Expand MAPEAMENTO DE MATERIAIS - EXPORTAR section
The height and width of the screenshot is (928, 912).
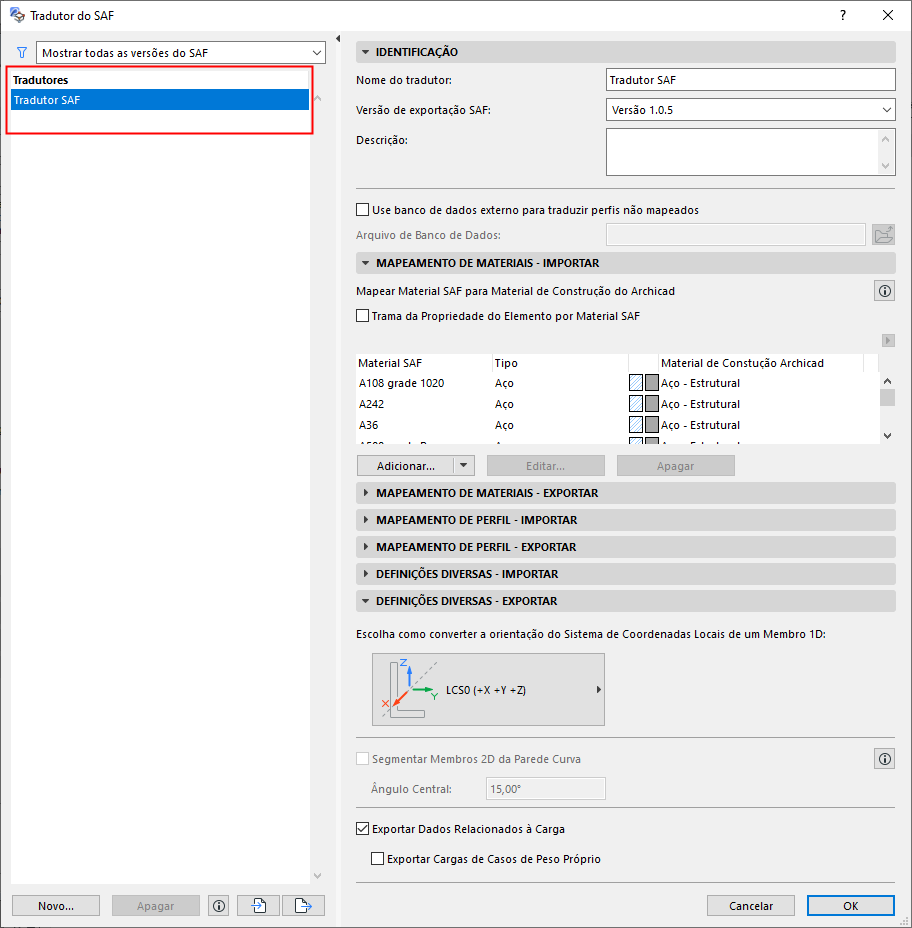pos(366,493)
